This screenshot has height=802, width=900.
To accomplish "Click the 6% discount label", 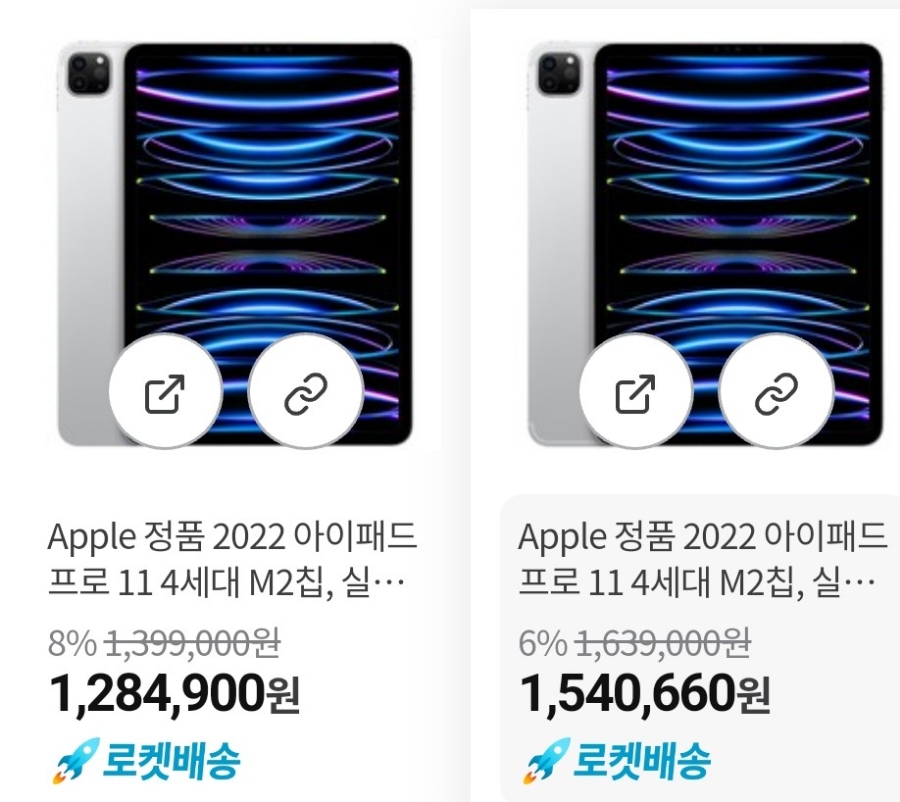I will (542, 643).
